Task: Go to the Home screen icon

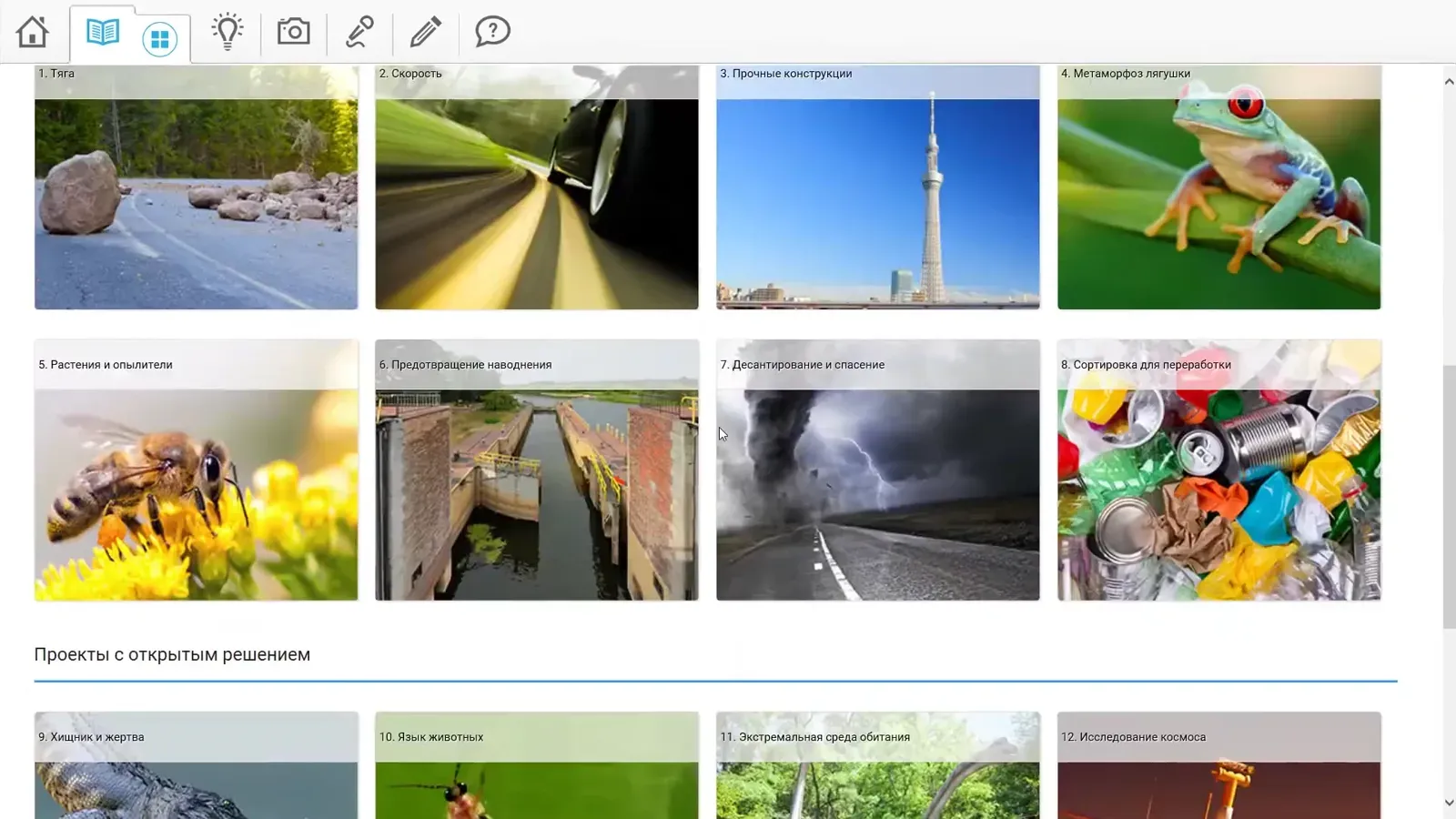Action: (x=32, y=32)
